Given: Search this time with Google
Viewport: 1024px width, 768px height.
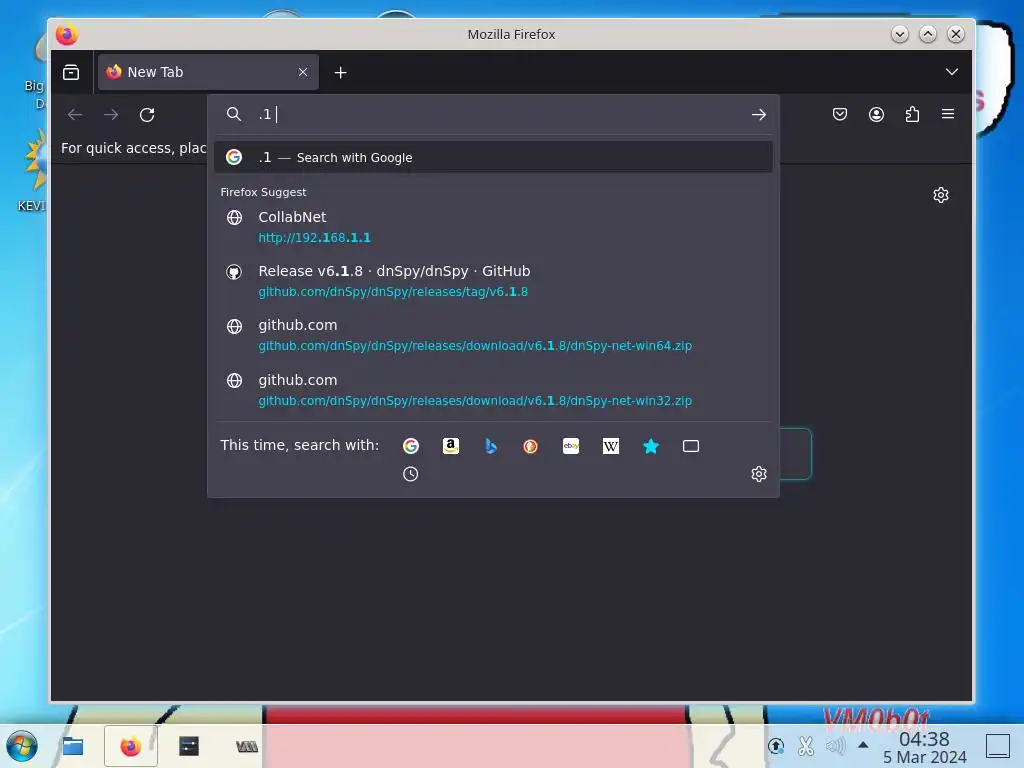Looking at the screenshot, I should coord(411,446).
